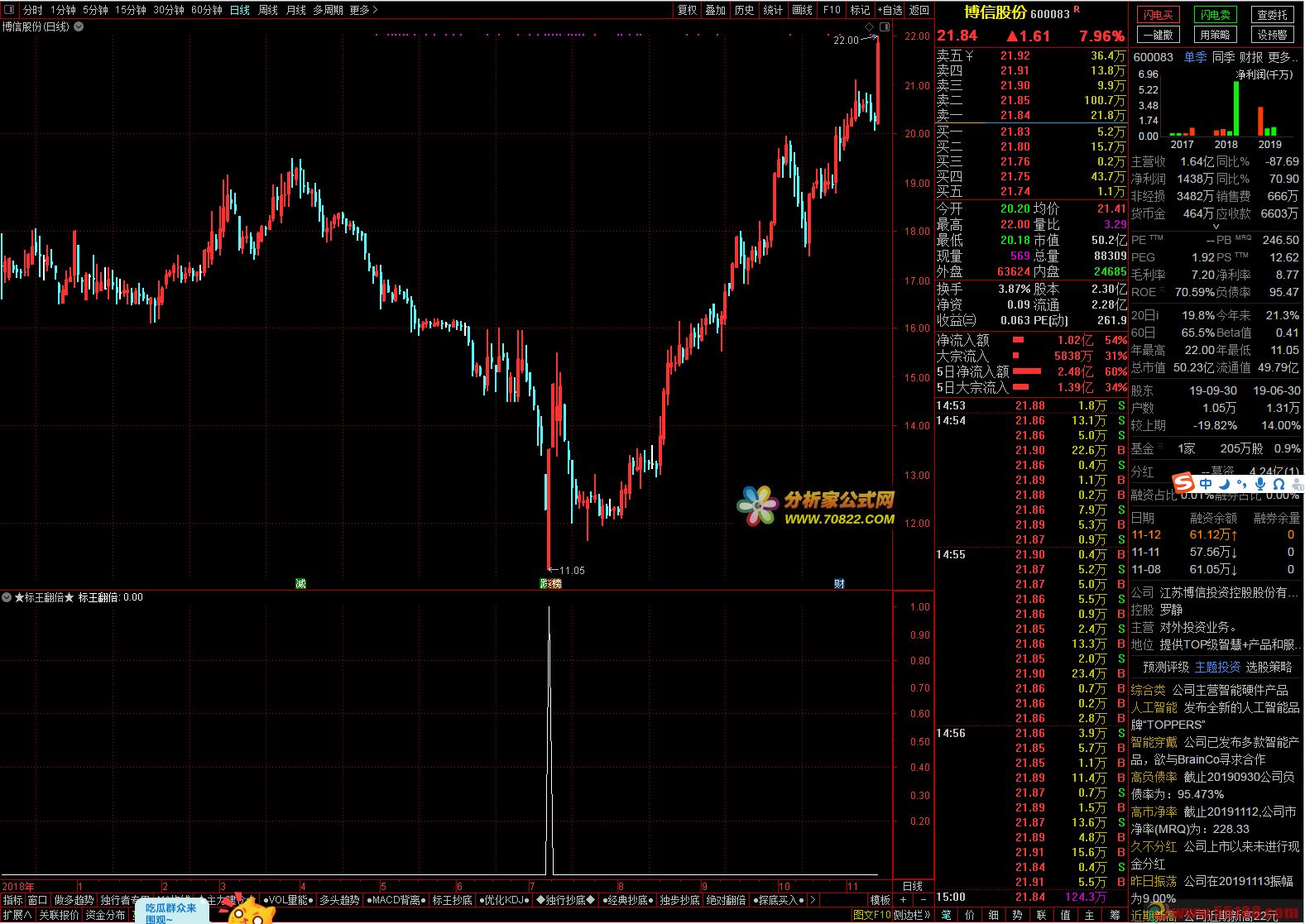Click the 图文F10 link

872,916
